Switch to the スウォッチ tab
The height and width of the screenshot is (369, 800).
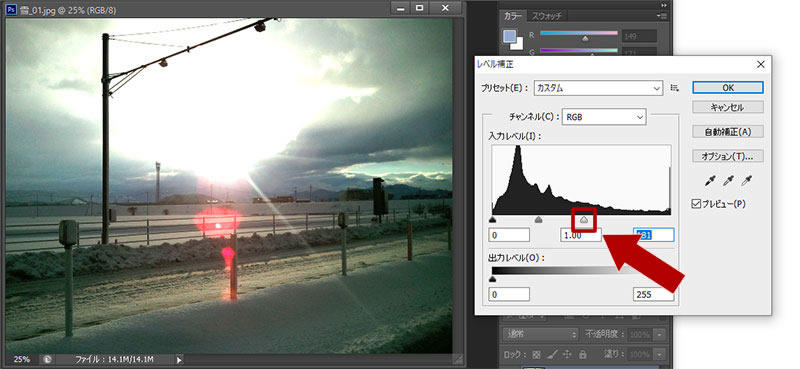click(x=546, y=16)
